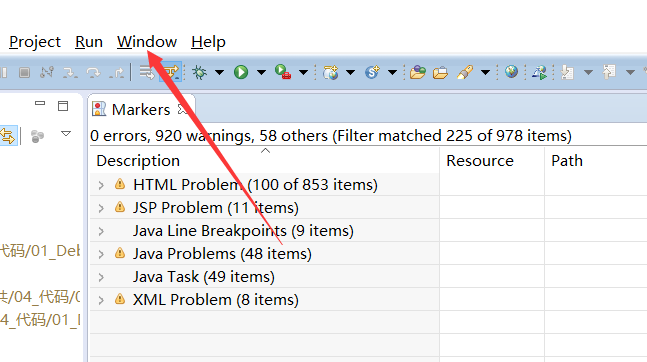Click the marker summary '0 errors, 920 warnings' text
Viewport: 647px width, 362px height.
point(172,136)
